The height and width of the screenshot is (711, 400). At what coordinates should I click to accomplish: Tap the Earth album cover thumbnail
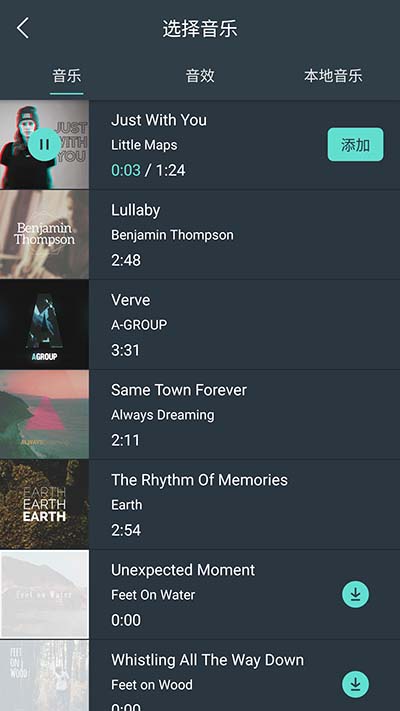pyautogui.click(x=44, y=504)
